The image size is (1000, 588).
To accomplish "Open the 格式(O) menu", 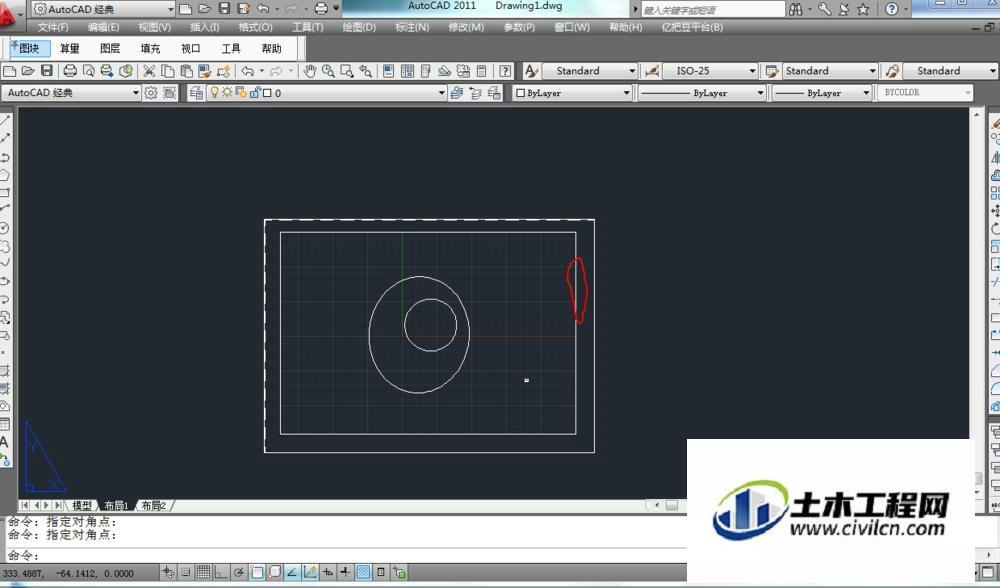I will [x=255, y=27].
